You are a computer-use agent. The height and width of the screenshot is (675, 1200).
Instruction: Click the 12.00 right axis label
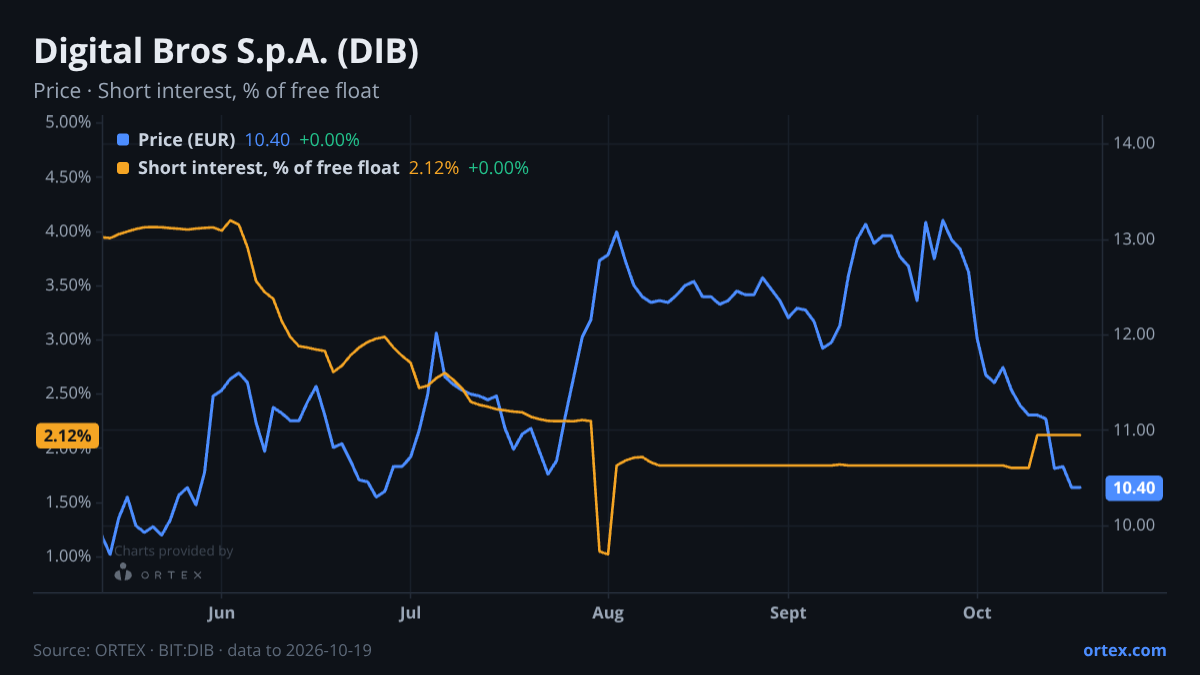pos(1134,334)
